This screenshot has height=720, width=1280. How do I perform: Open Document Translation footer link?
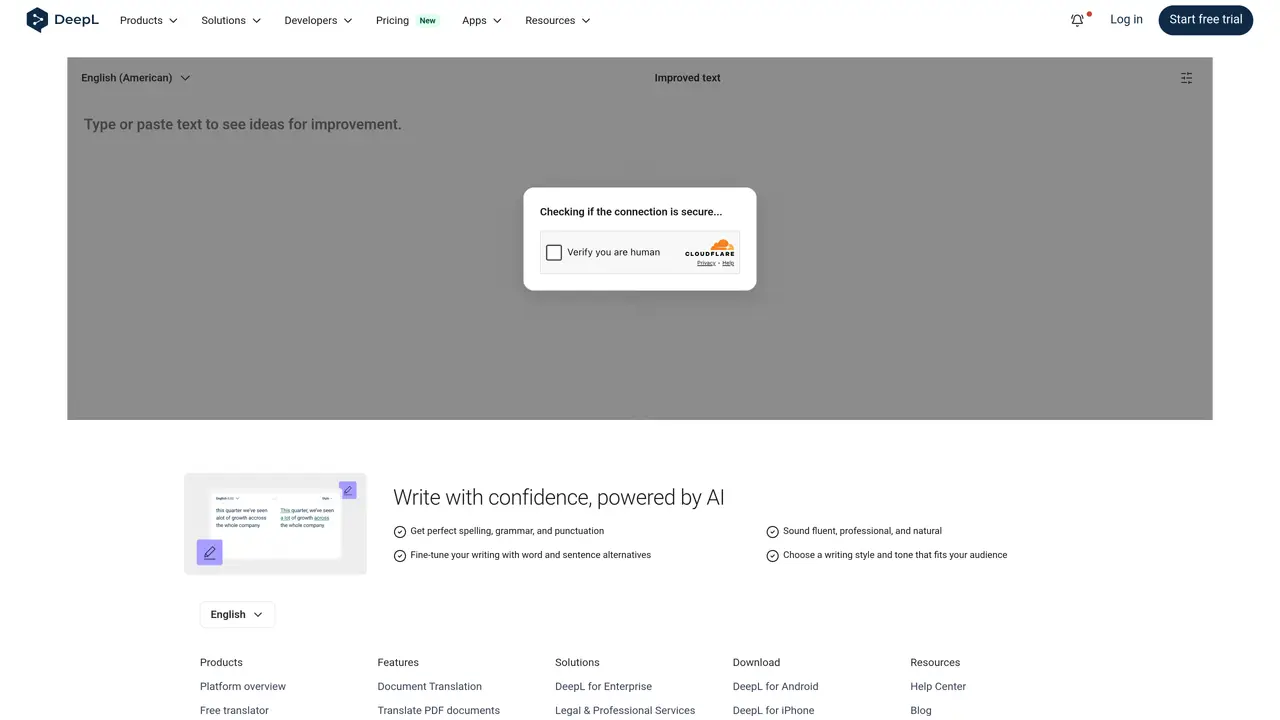(430, 687)
